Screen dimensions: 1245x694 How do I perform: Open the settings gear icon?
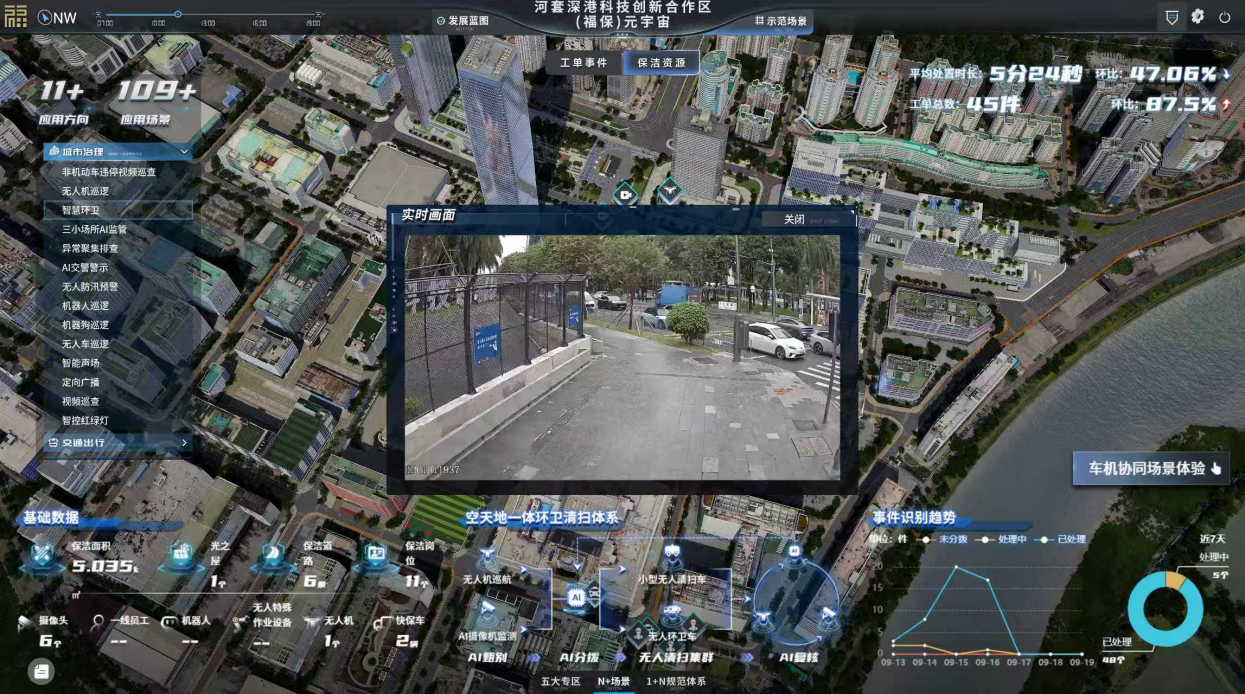coord(1197,17)
